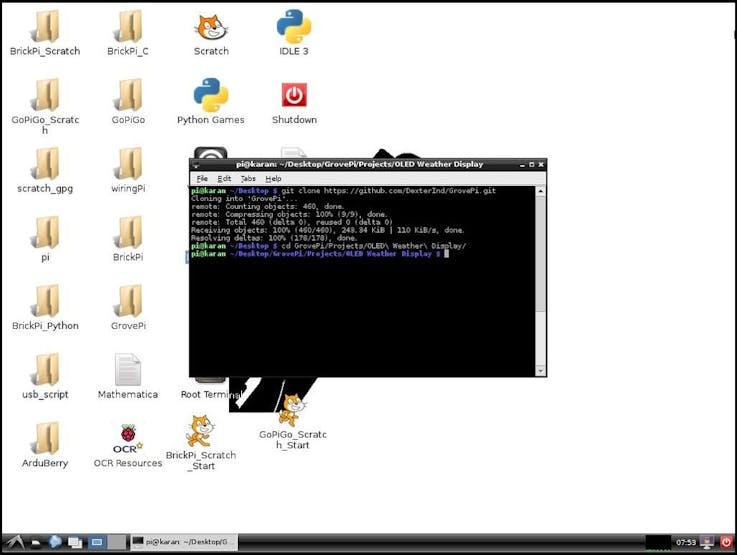This screenshot has width=737, height=555.
Task: Open terminal window menu icon in titlebar
Action: click(x=196, y=164)
